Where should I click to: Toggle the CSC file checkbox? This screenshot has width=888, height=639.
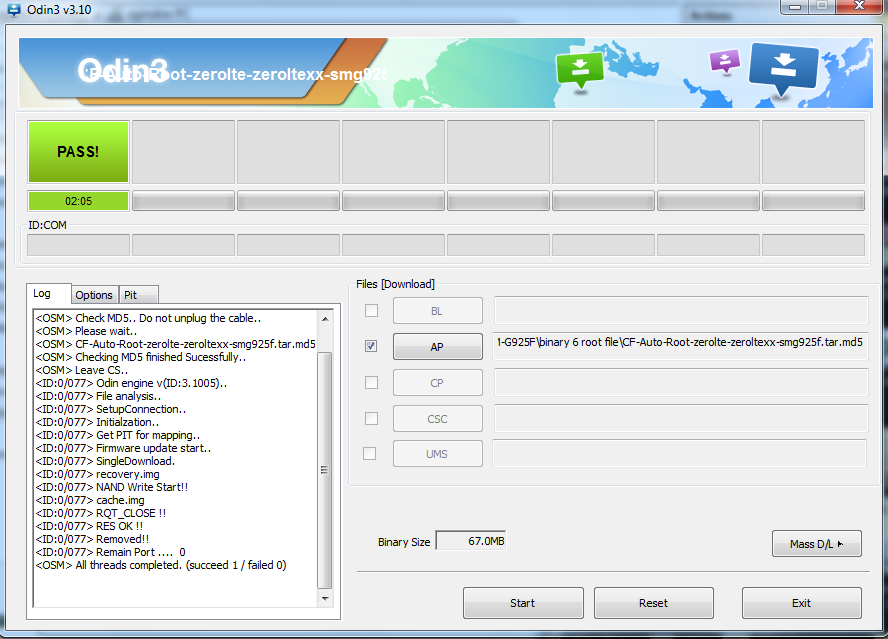click(x=372, y=418)
